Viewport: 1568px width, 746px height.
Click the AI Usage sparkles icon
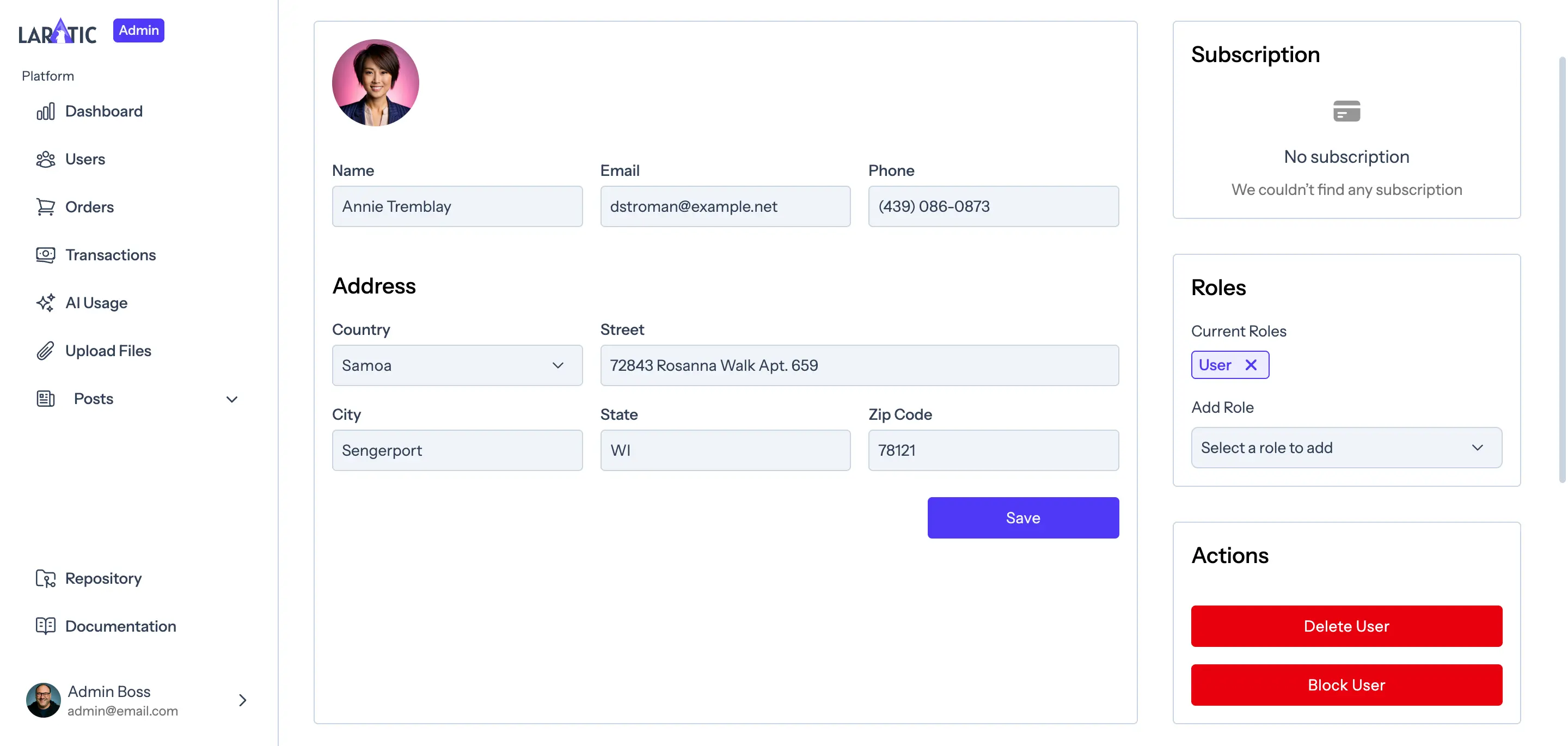point(46,303)
